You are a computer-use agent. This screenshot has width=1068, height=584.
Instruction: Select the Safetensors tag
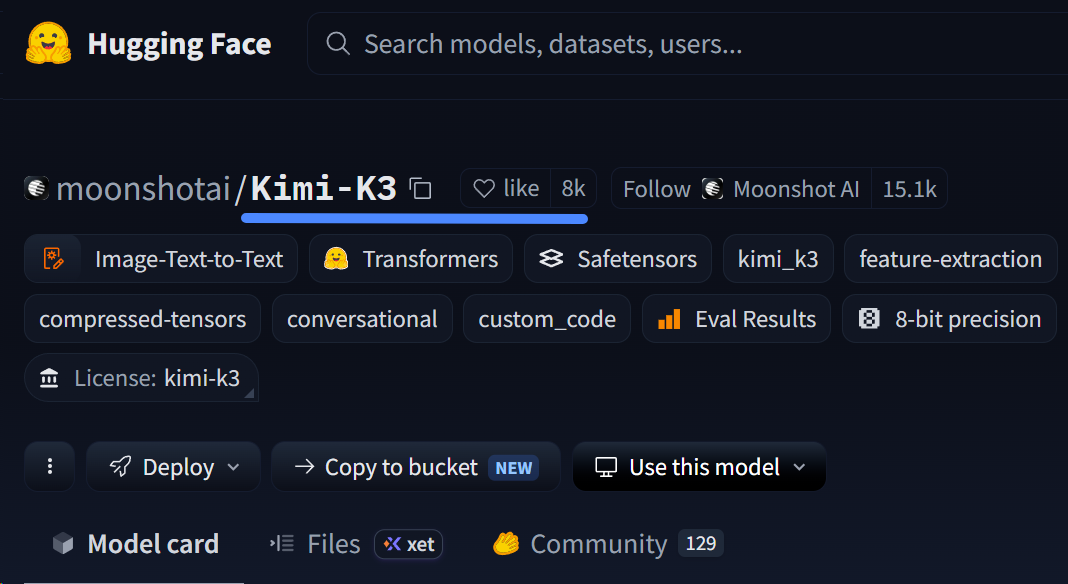pyautogui.click(x=618, y=259)
